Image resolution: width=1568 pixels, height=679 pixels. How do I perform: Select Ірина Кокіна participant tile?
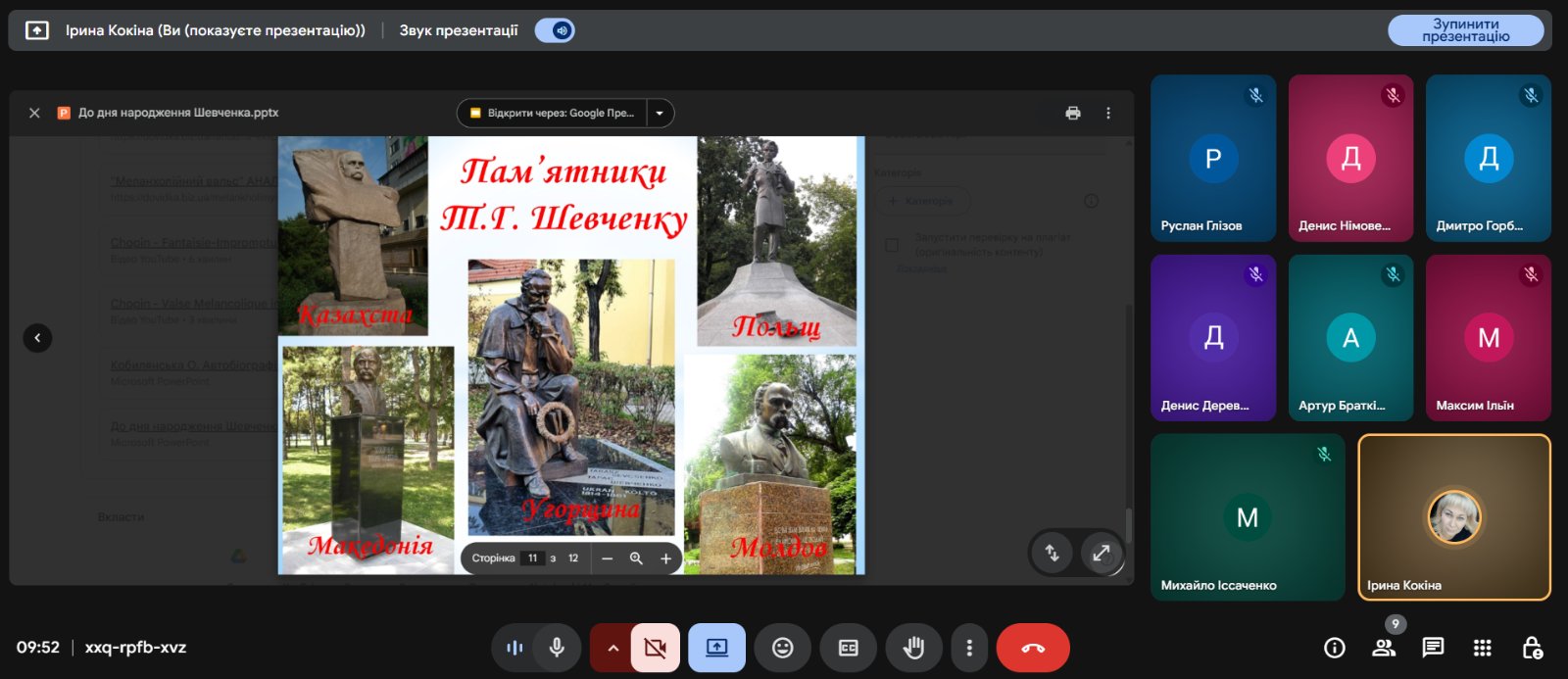click(x=1453, y=516)
